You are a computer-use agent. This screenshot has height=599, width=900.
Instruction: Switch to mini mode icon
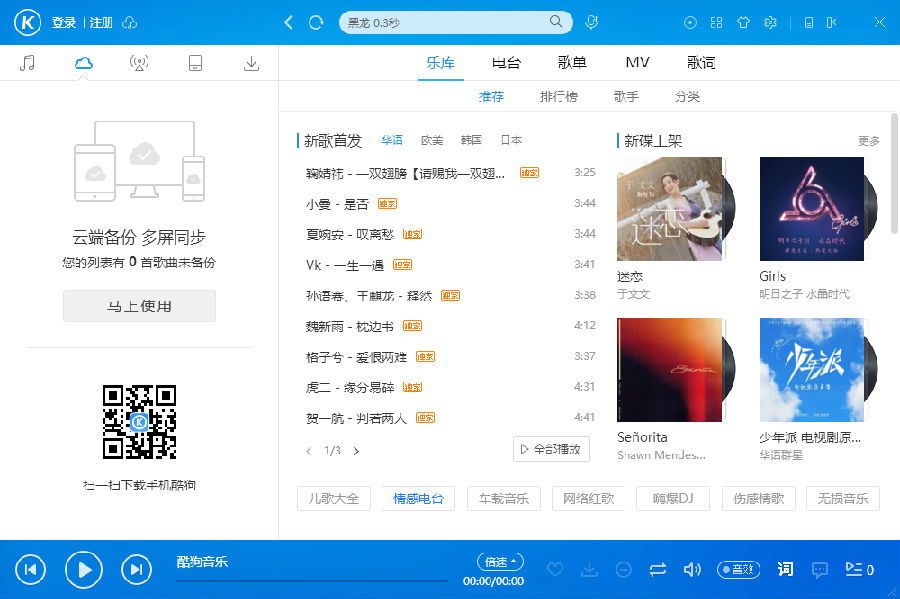[831, 23]
